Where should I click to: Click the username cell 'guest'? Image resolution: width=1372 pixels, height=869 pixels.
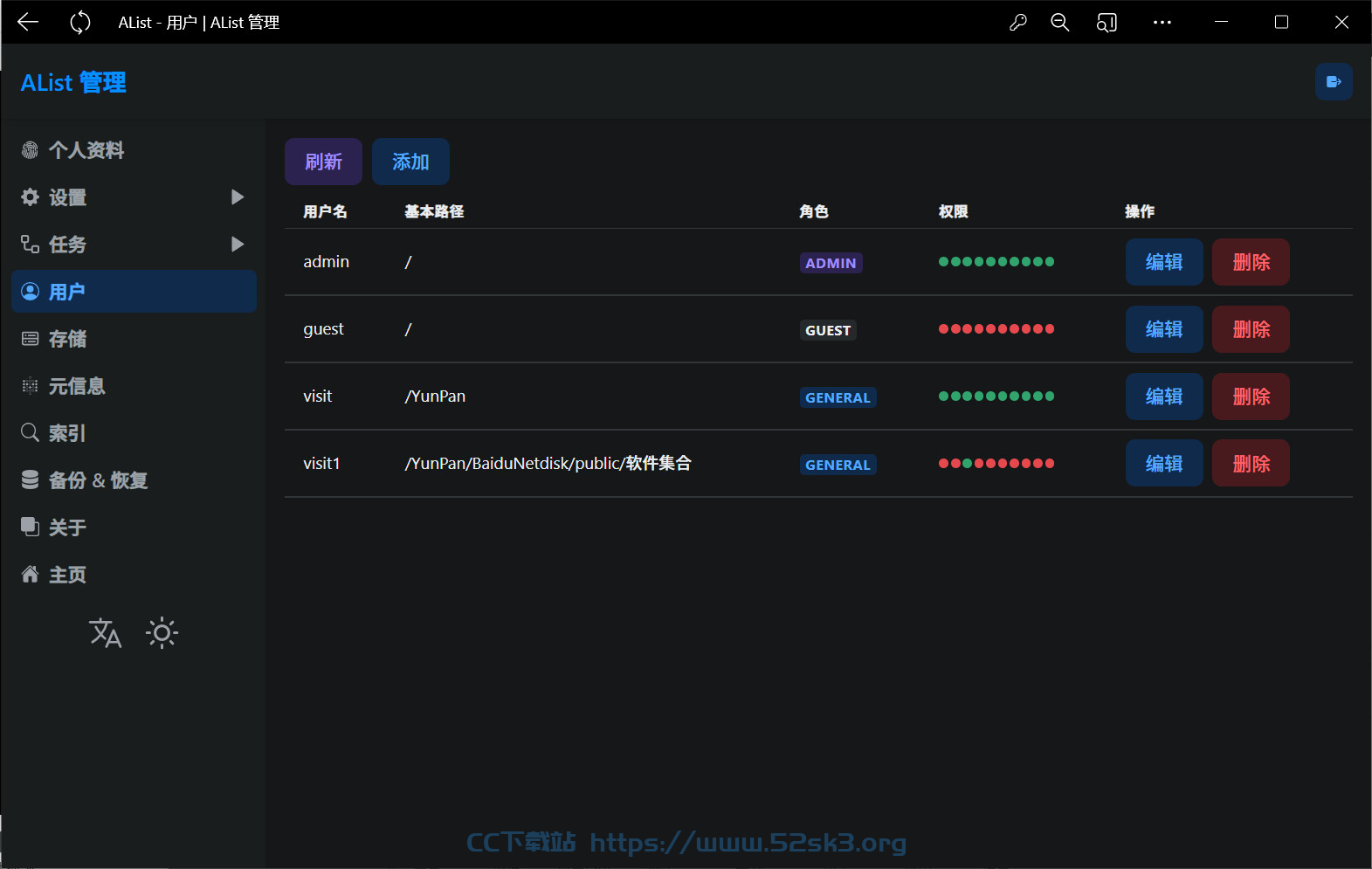[323, 329]
